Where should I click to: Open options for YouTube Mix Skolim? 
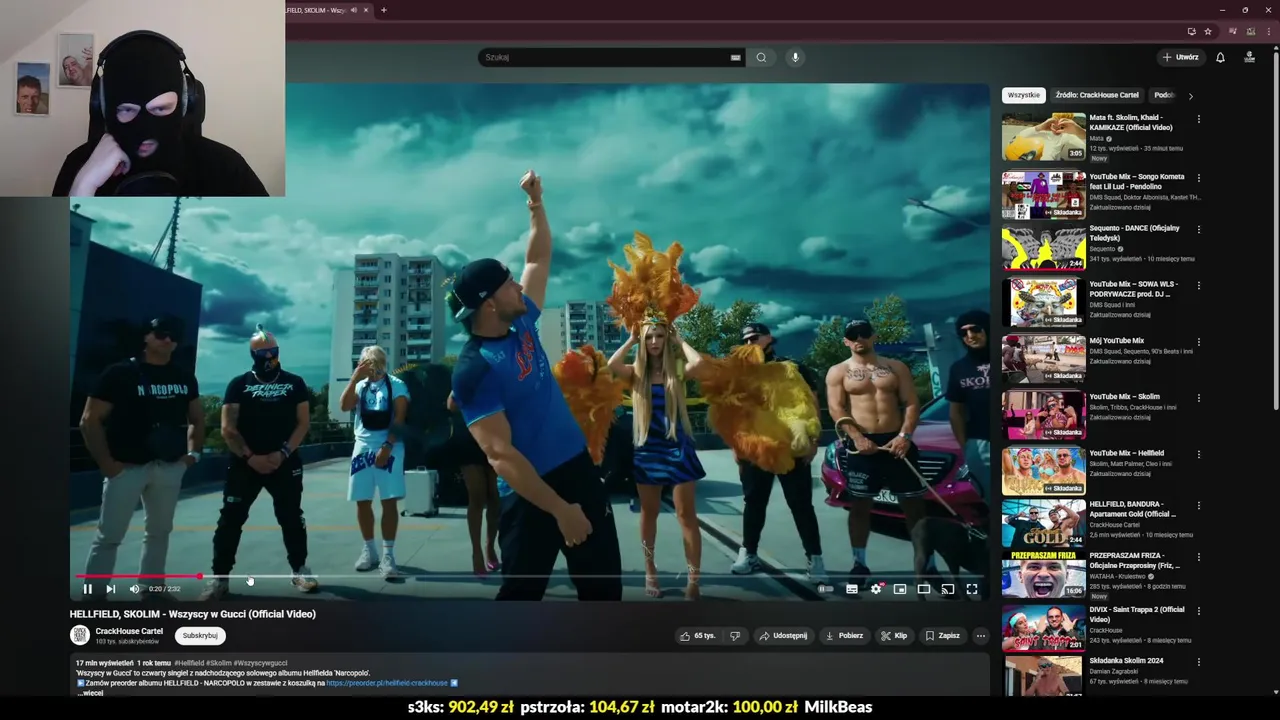[1199, 398]
